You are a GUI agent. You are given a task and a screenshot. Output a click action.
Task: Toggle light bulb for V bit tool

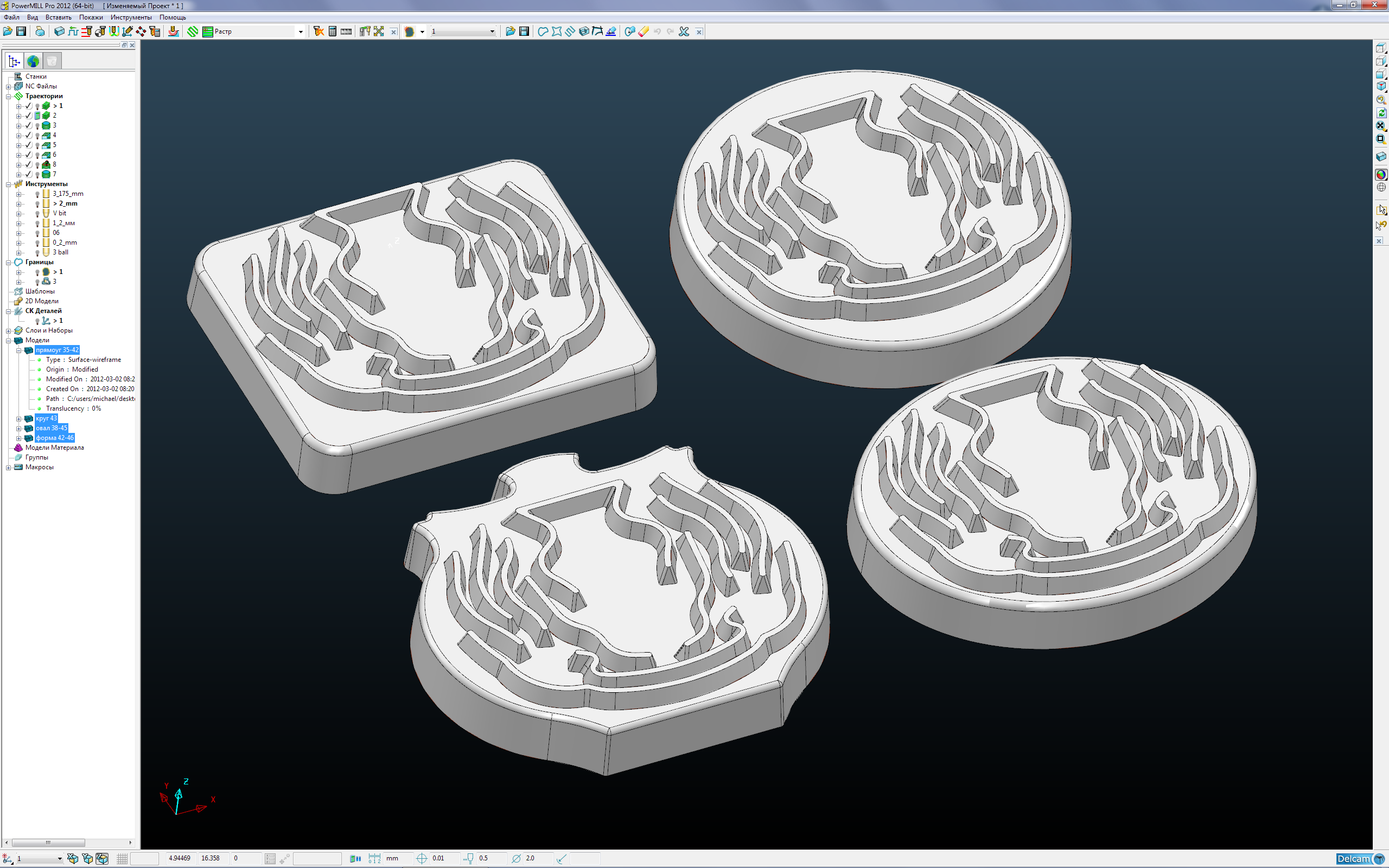coord(37,214)
